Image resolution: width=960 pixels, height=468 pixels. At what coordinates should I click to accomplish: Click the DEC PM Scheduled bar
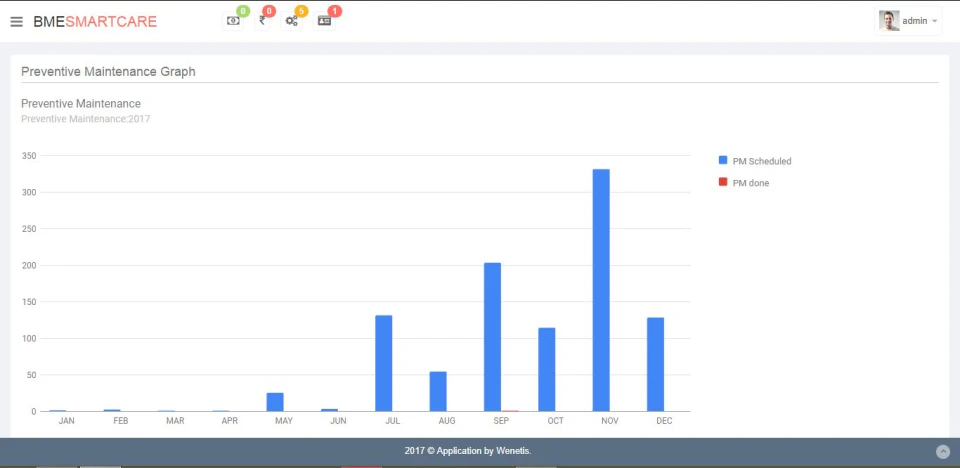click(655, 364)
